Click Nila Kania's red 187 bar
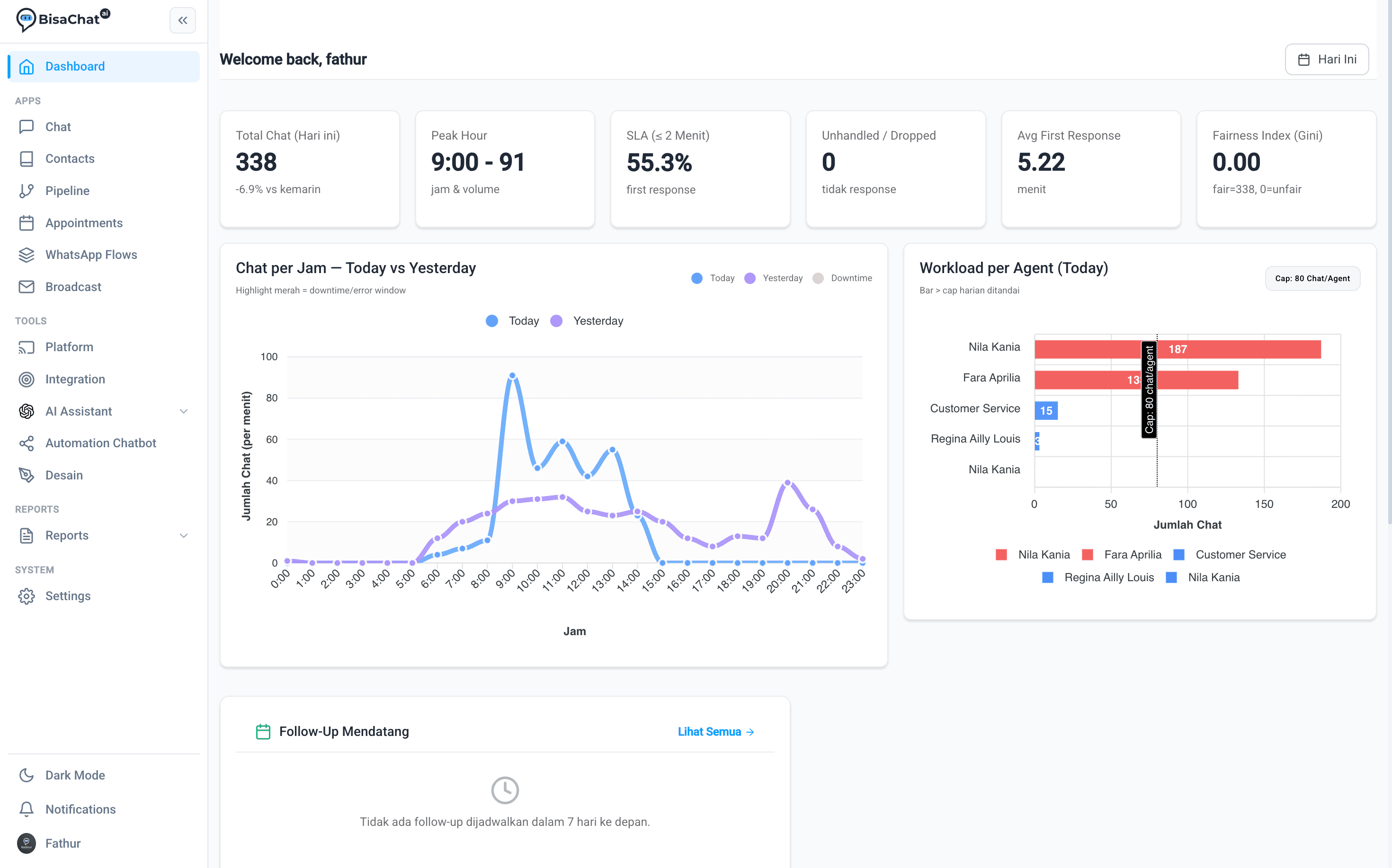 click(x=1177, y=350)
